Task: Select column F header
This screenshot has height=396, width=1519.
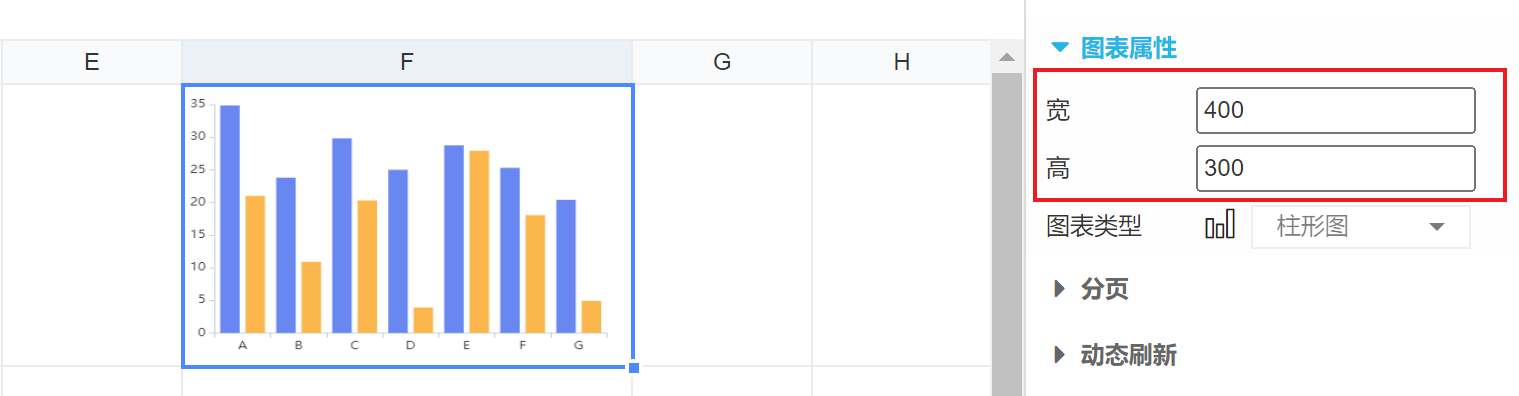Action: (x=407, y=62)
